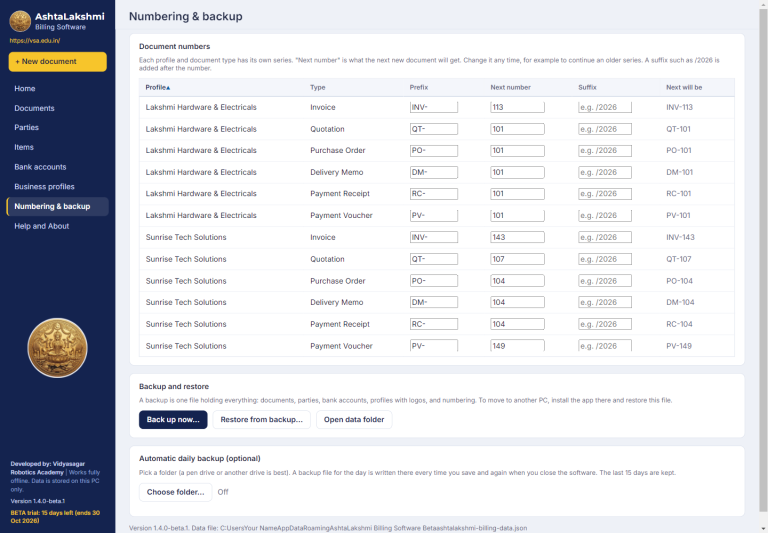Open Business profiles in sidebar

44,187
